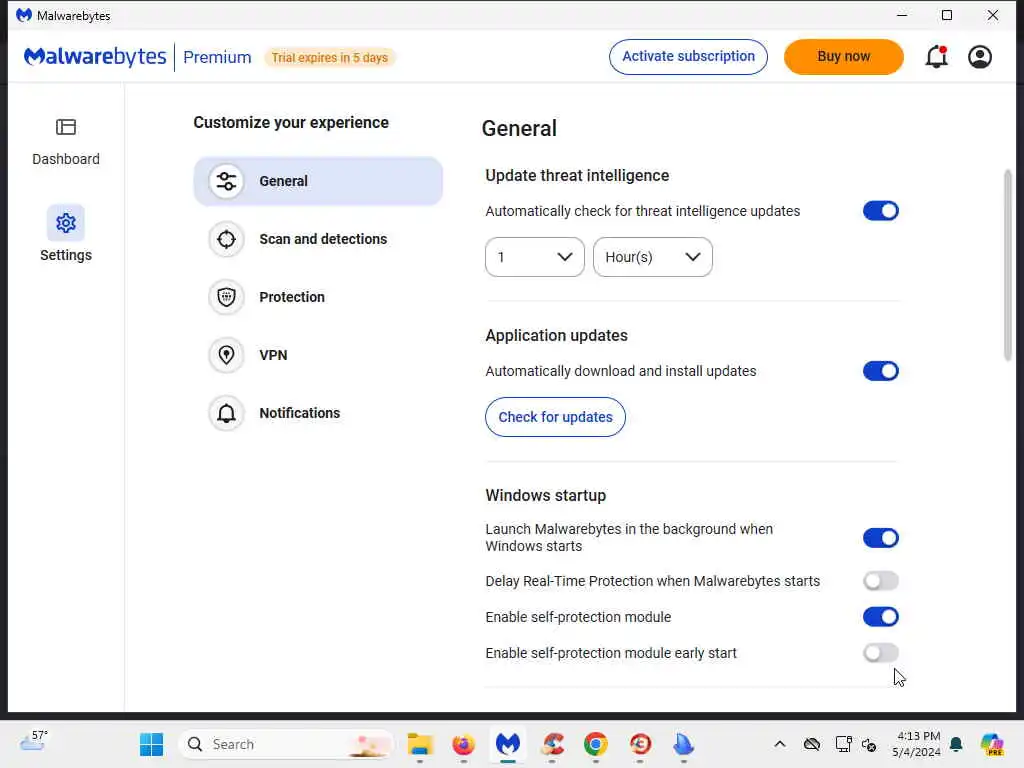Screen dimensions: 1024x768
Task: Click the weather widget showing 57°
Action: coord(34,741)
